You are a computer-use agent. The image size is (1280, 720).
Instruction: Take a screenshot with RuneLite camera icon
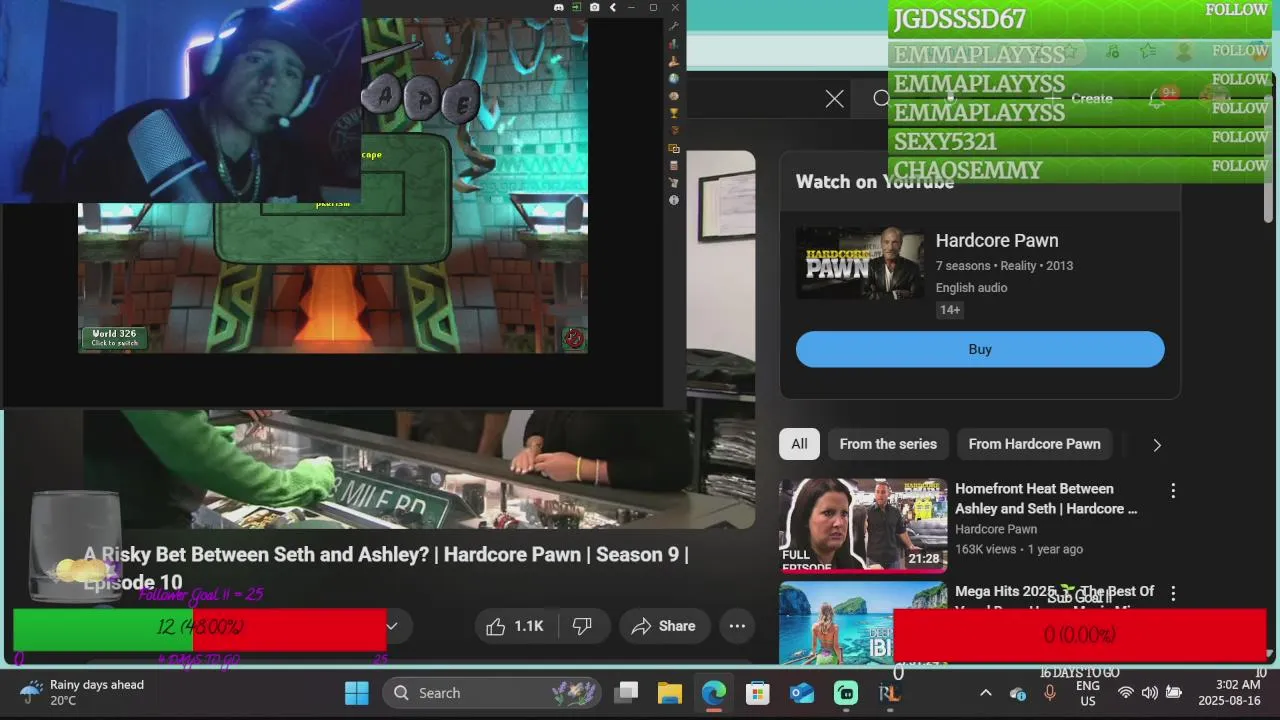pos(595,7)
